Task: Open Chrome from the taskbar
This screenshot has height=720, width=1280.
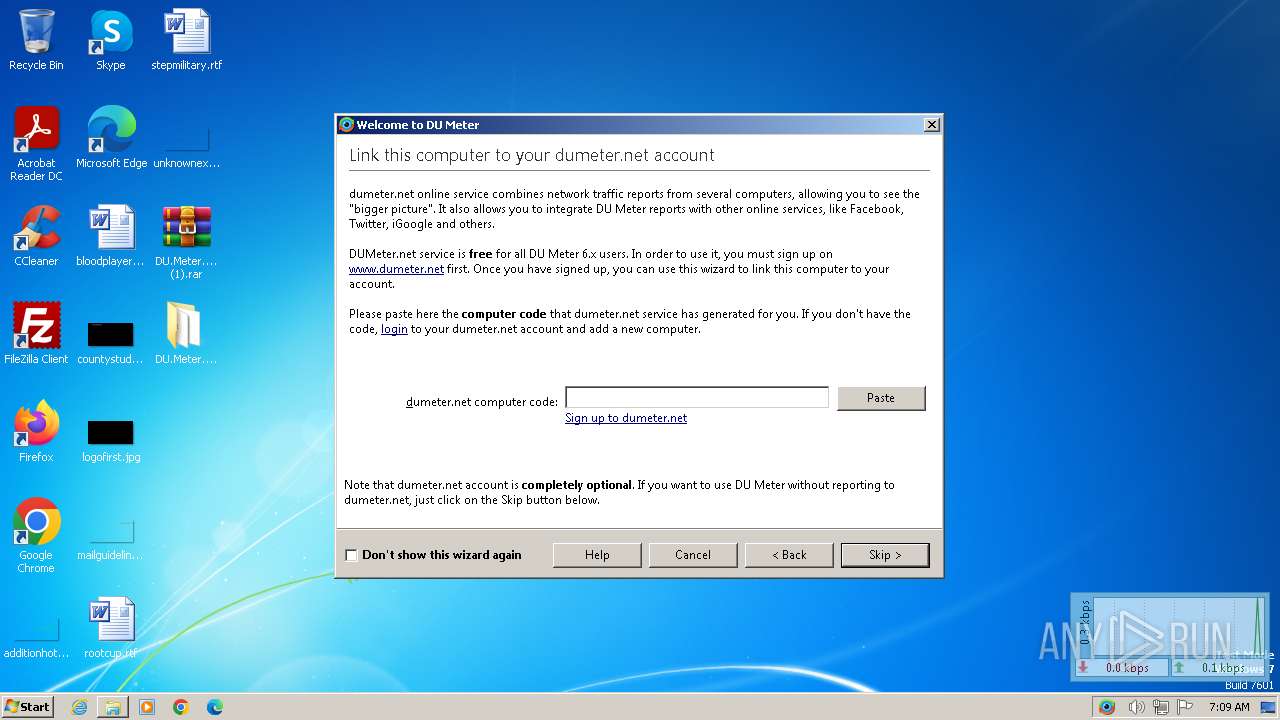Action: tap(181, 707)
